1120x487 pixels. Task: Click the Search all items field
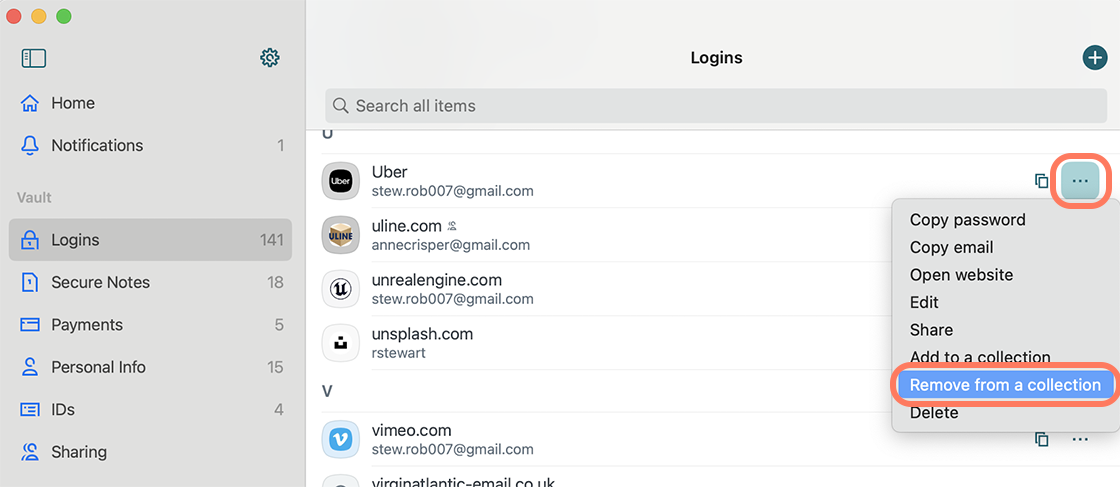coord(716,106)
